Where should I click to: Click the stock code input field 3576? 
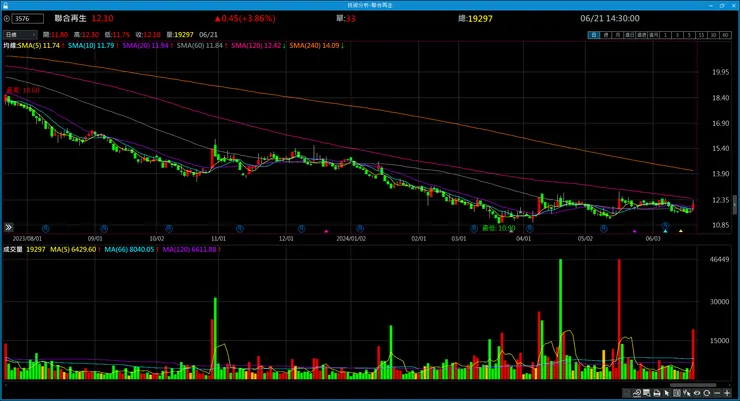pyautogui.click(x=28, y=19)
